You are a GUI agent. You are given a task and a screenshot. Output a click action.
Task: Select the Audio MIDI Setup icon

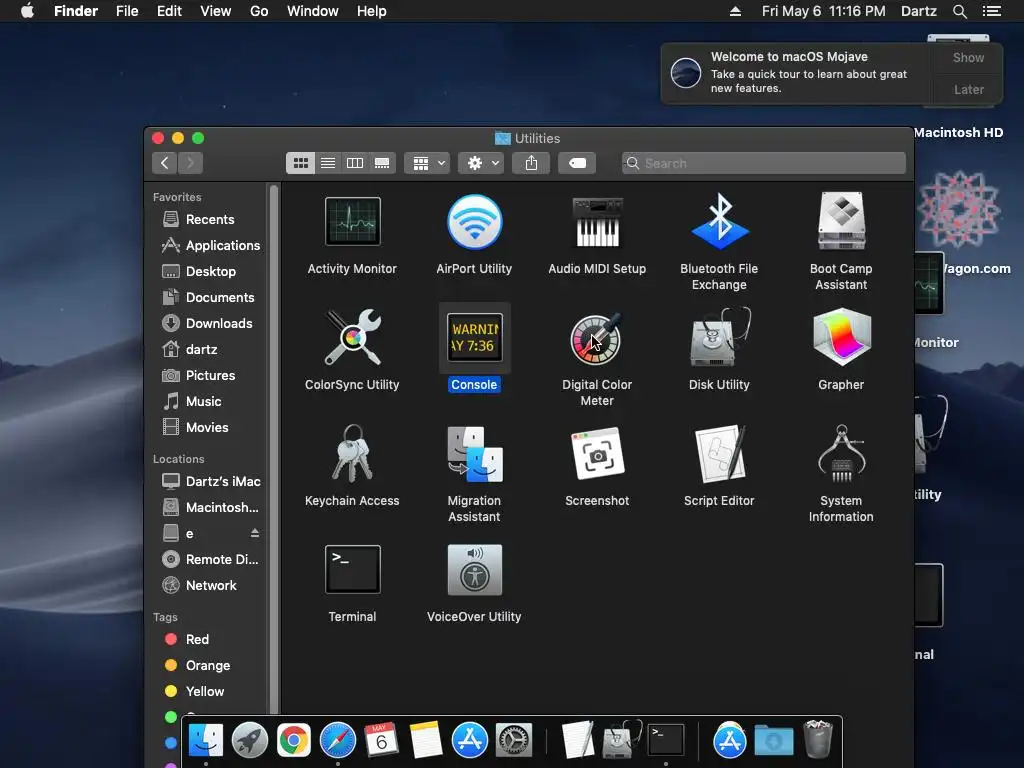(597, 222)
